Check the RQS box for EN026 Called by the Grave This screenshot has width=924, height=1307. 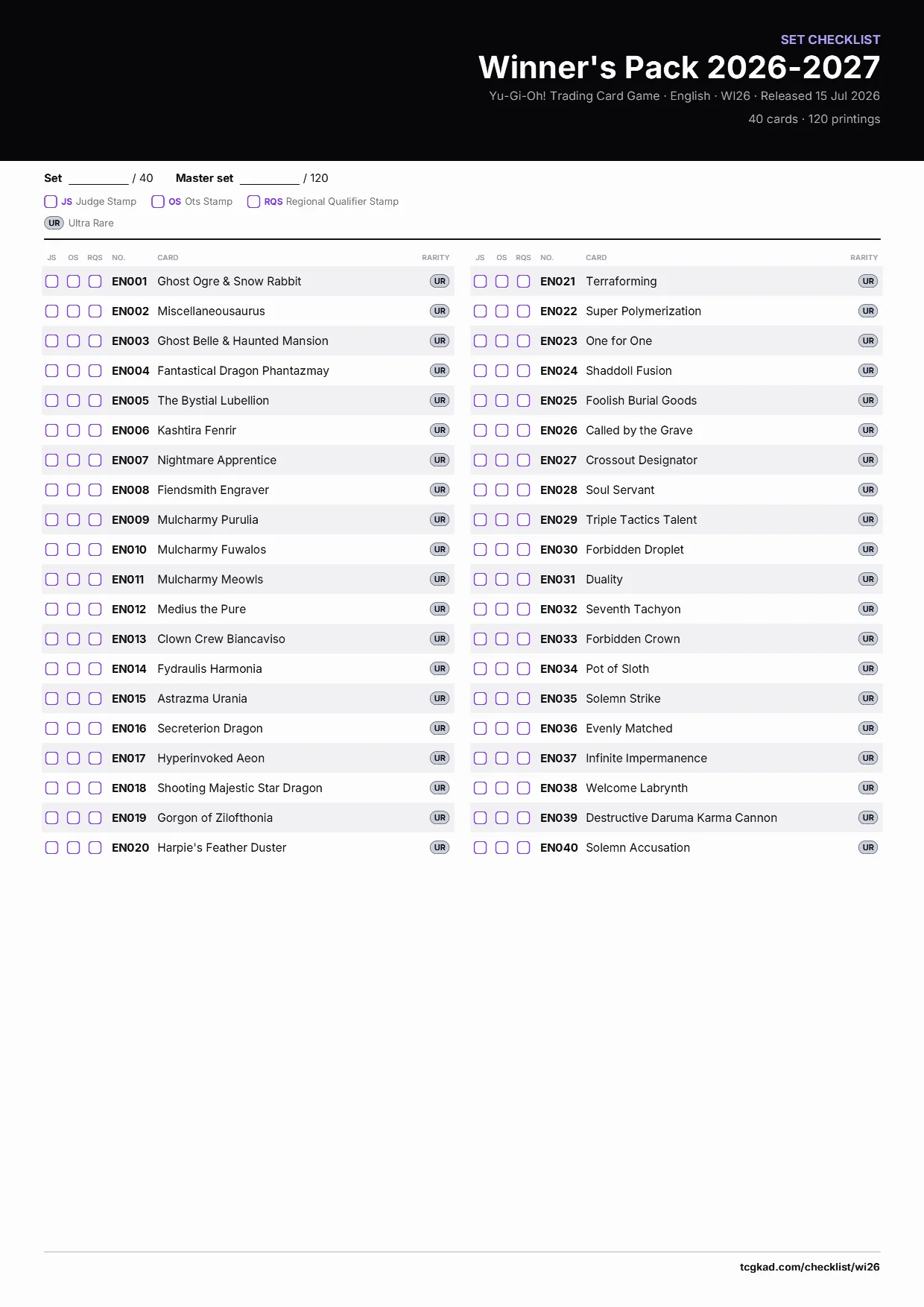[523, 430]
